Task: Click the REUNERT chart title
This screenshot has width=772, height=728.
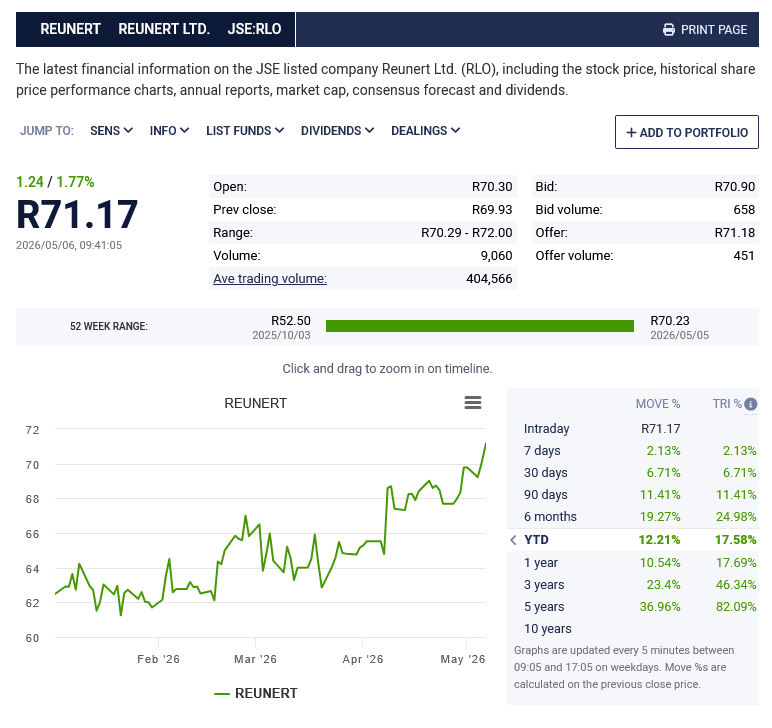Action: [x=255, y=403]
